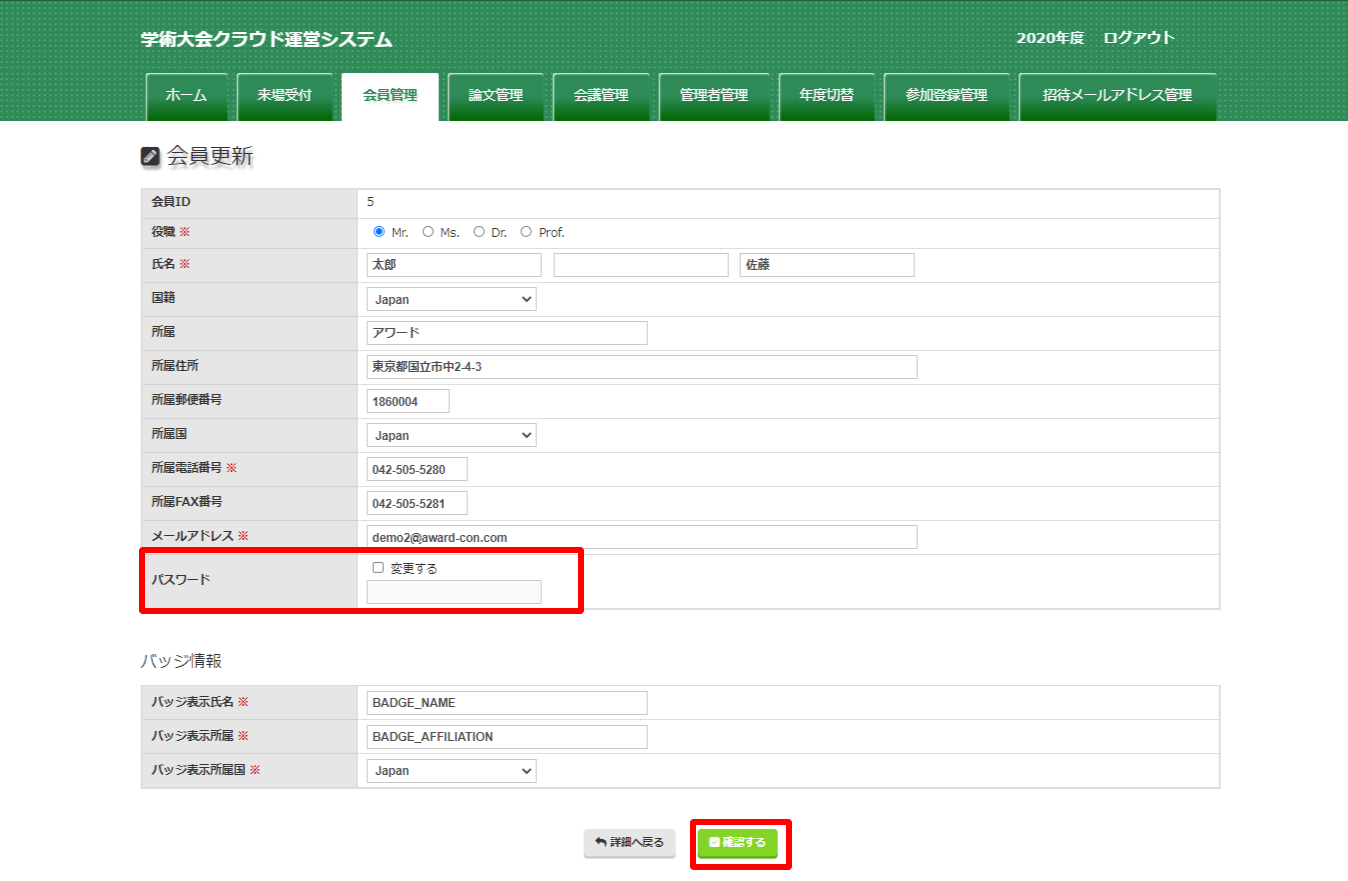The width and height of the screenshot is (1348, 881).
Task: Choose the Dr. title option
Action: click(x=479, y=232)
